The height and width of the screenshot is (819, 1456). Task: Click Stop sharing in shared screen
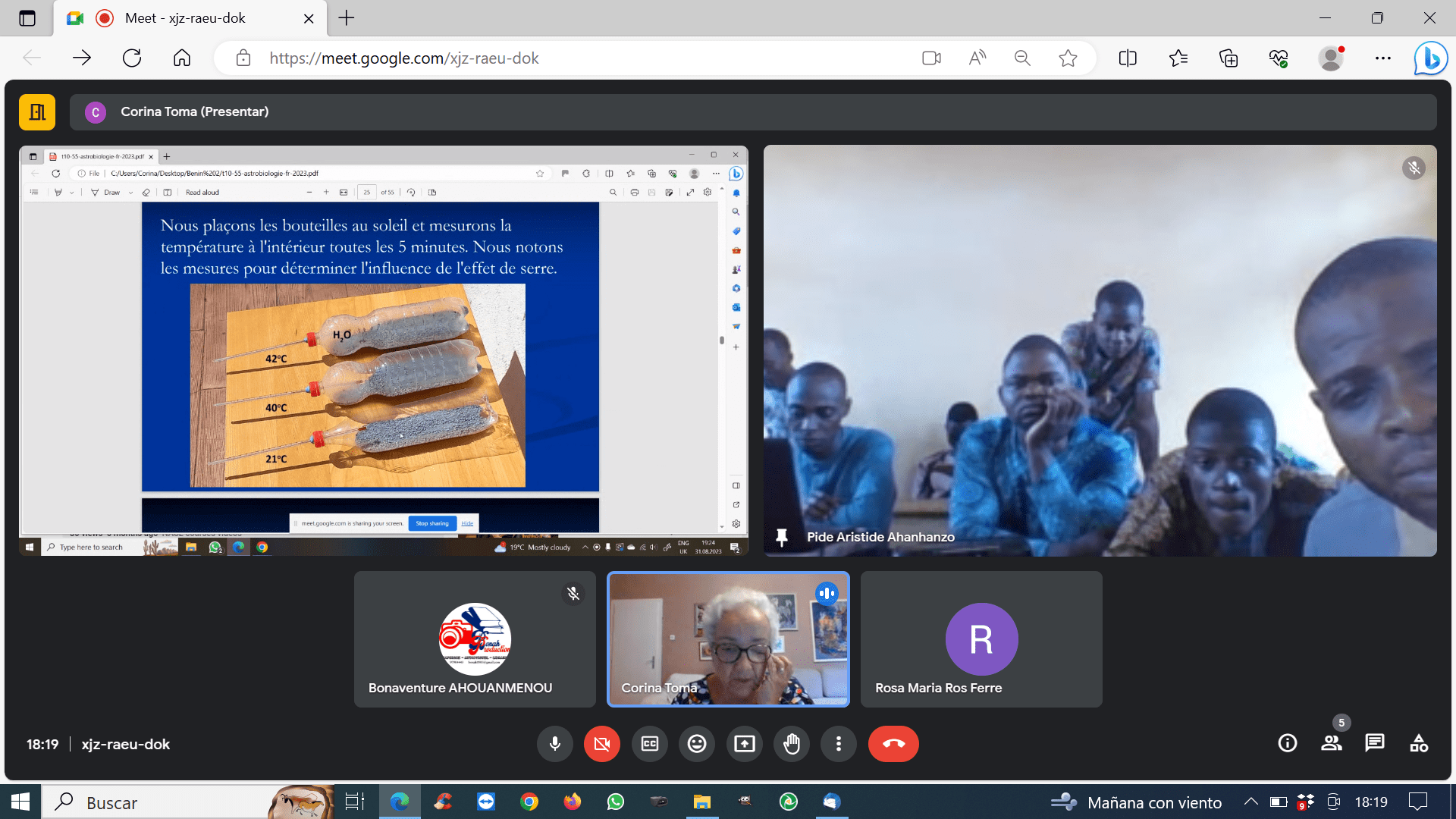(x=432, y=523)
